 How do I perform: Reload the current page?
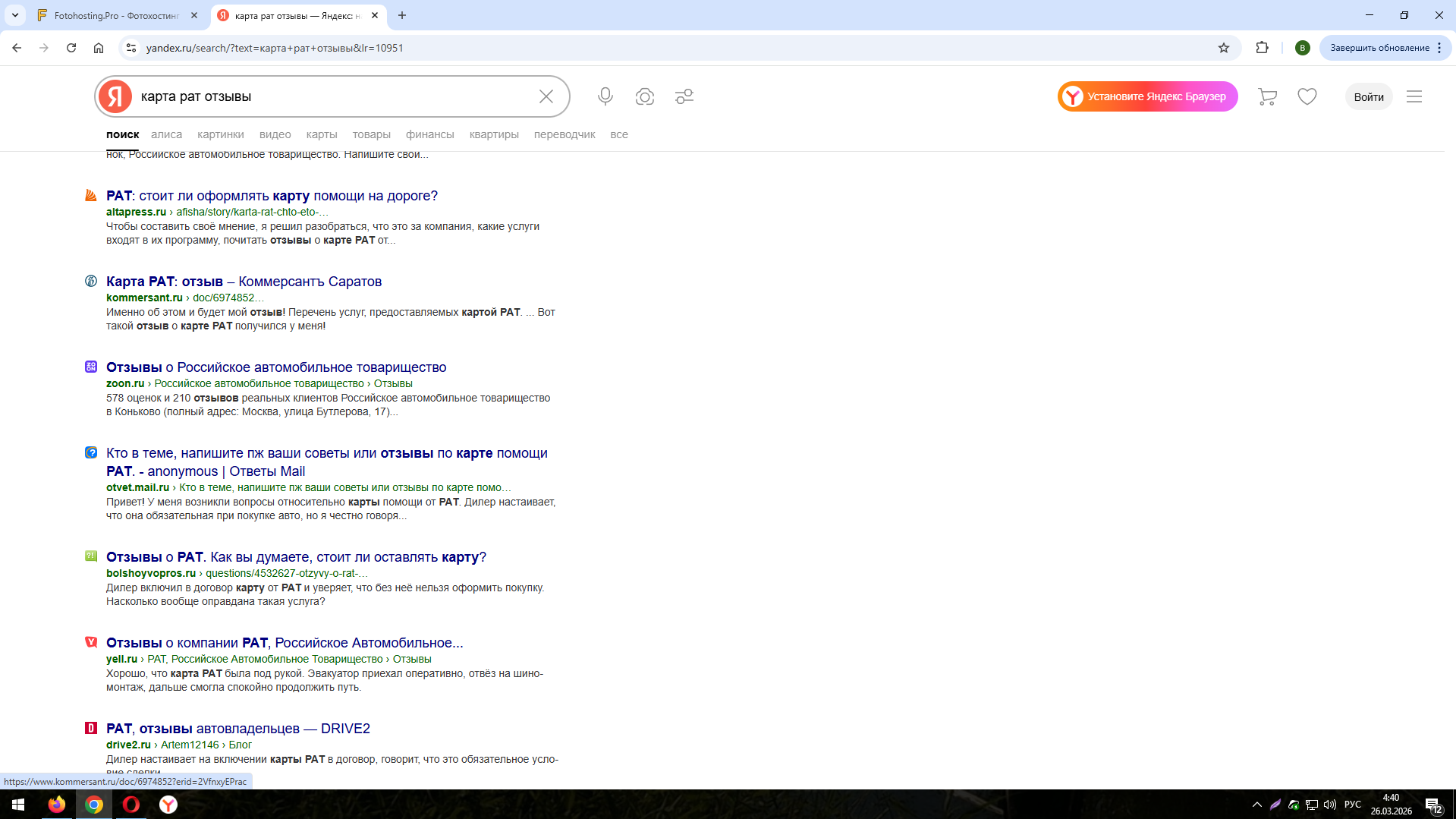[x=71, y=48]
